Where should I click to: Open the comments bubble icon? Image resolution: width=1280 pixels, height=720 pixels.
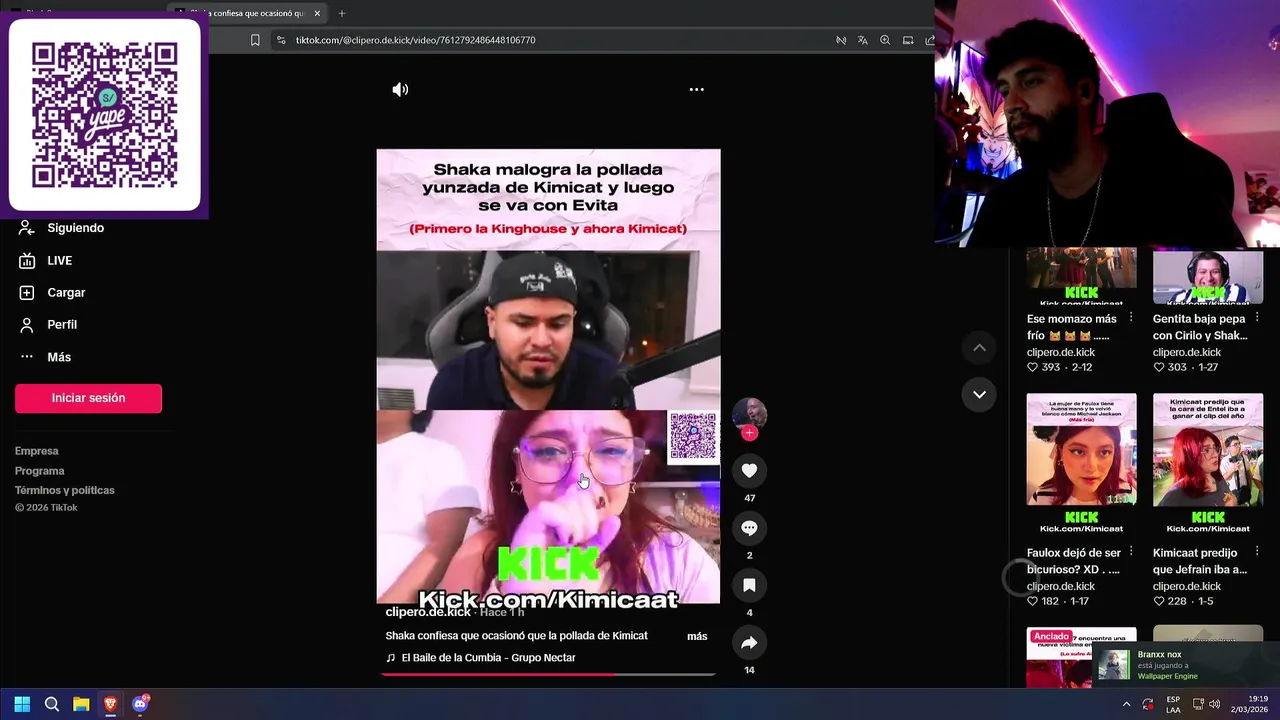click(749, 527)
